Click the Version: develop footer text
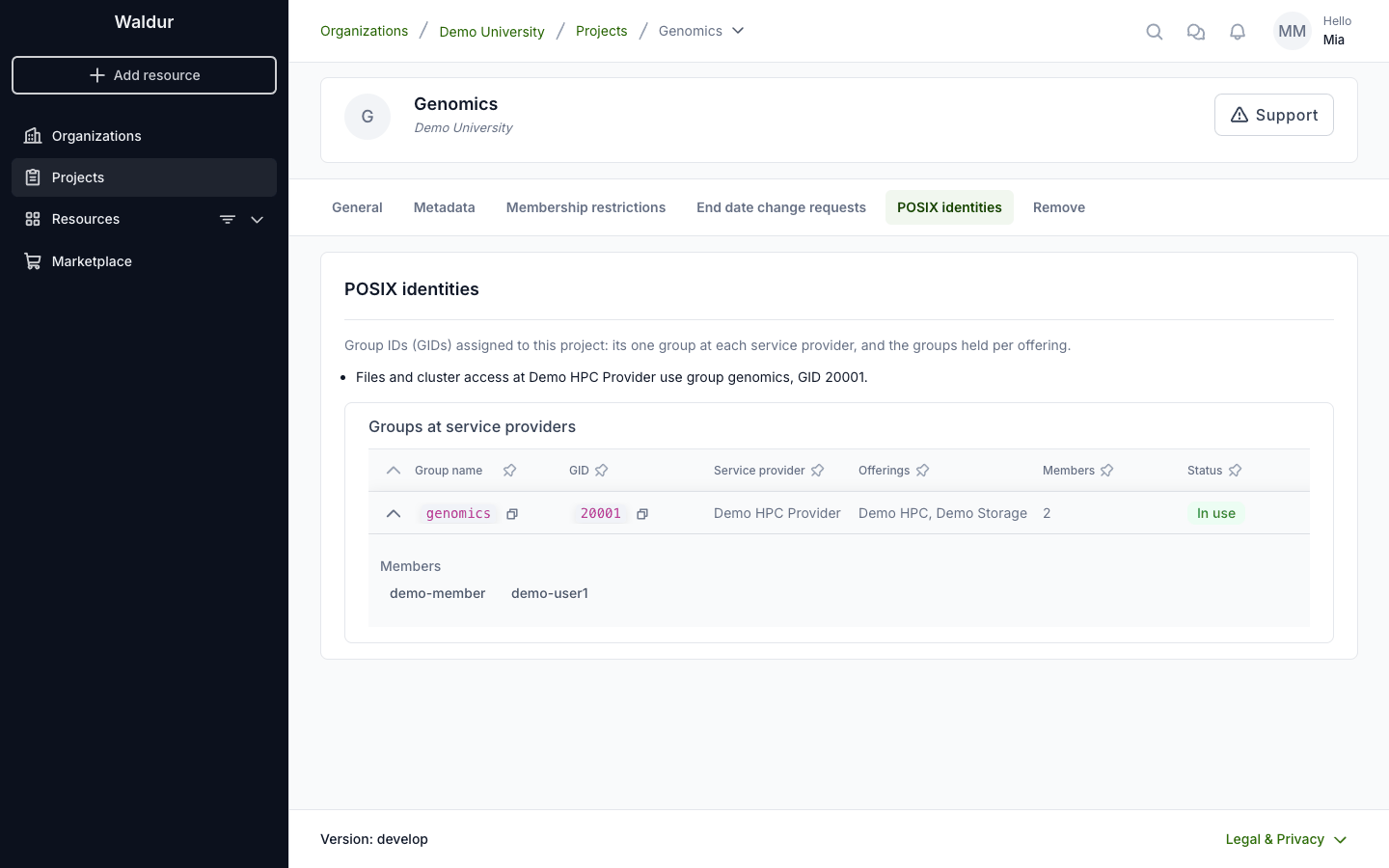The image size is (1389, 868). tap(374, 839)
